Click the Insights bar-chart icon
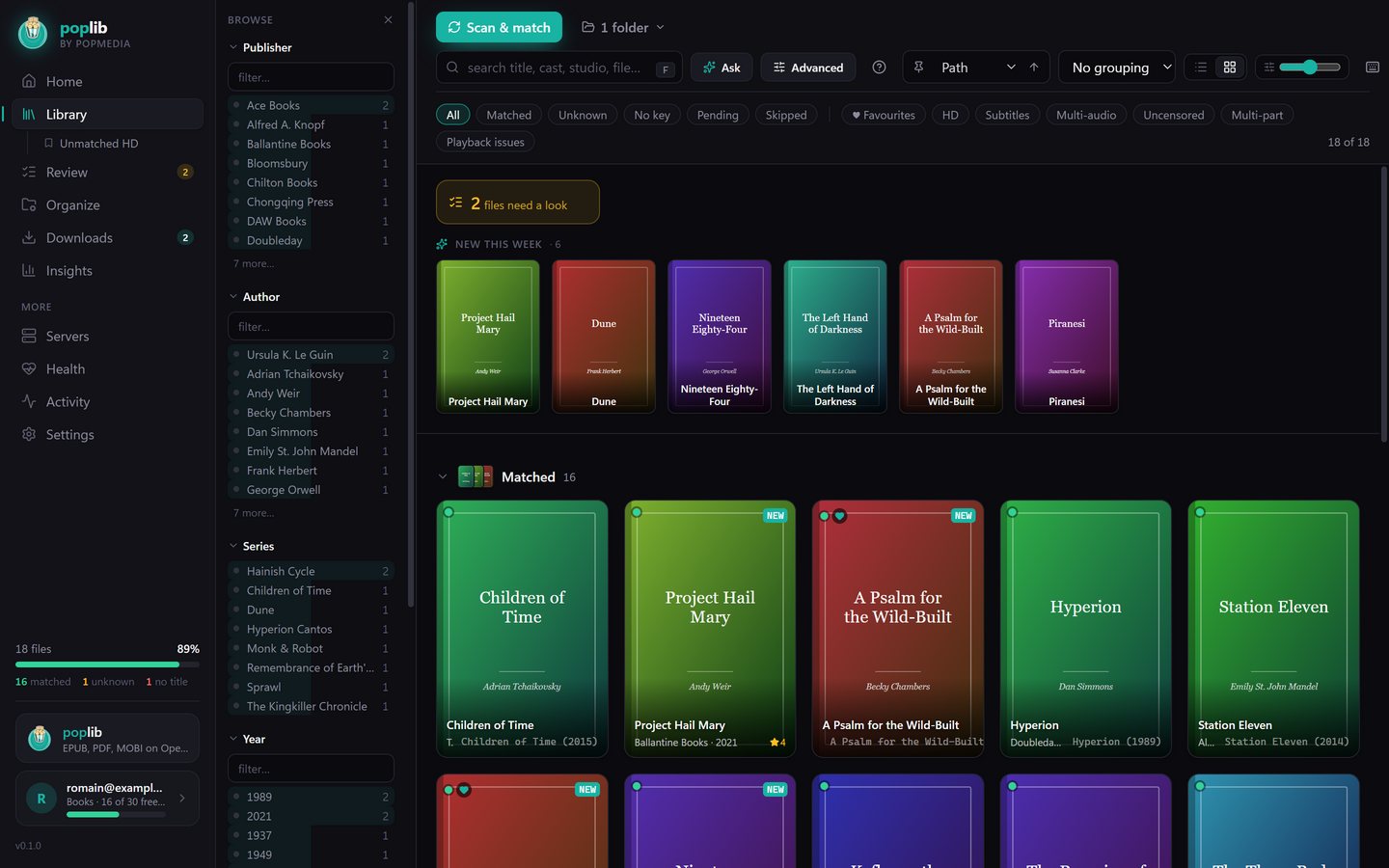Viewport: 1389px width, 868px height. (x=29, y=270)
